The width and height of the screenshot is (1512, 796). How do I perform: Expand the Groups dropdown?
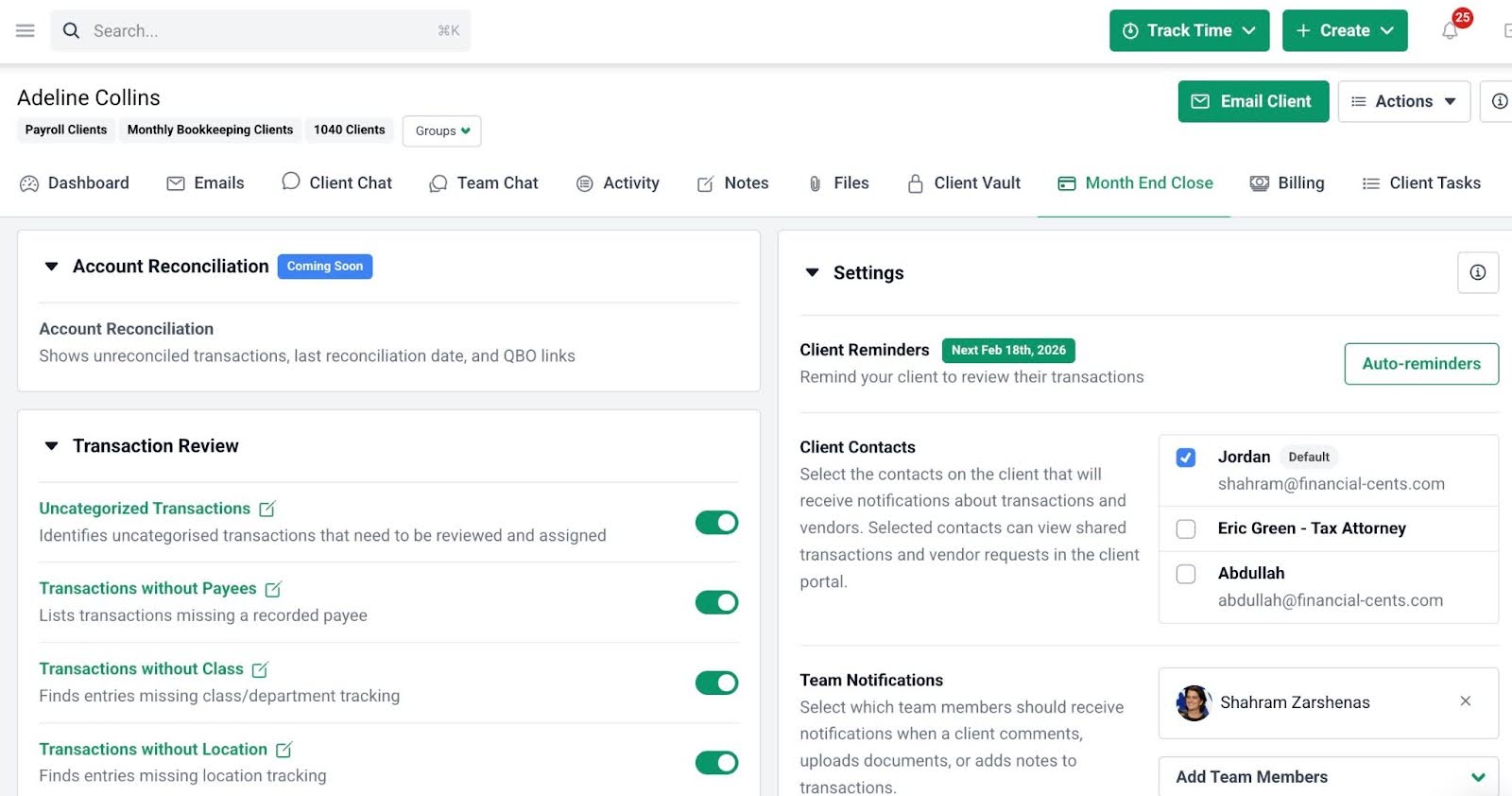pyautogui.click(x=441, y=131)
